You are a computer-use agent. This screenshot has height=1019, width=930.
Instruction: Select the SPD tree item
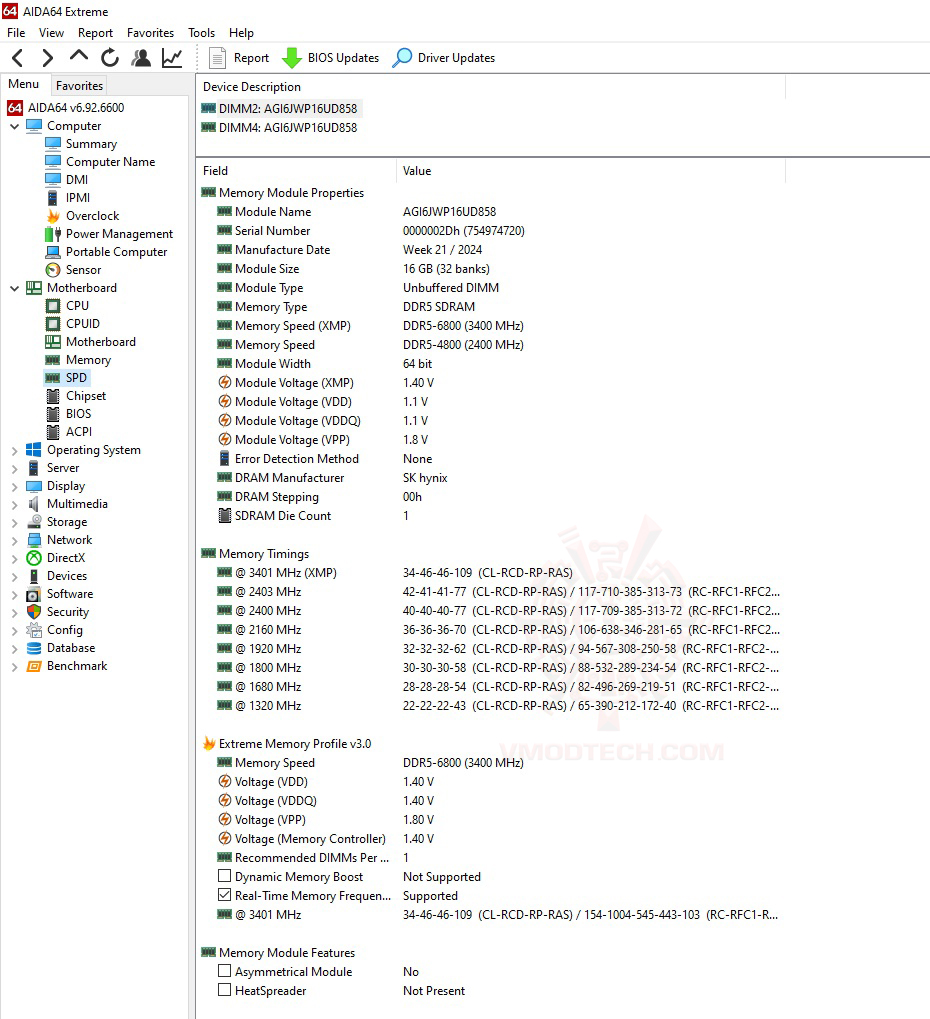[76, 378]
